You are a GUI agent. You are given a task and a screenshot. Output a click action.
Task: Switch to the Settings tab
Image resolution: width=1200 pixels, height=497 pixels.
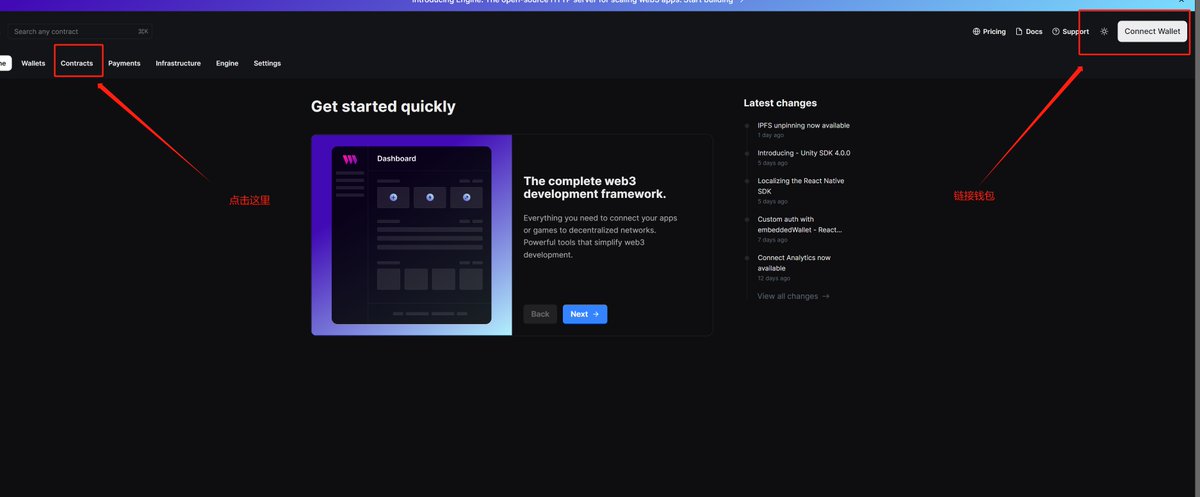coord(267,63)
